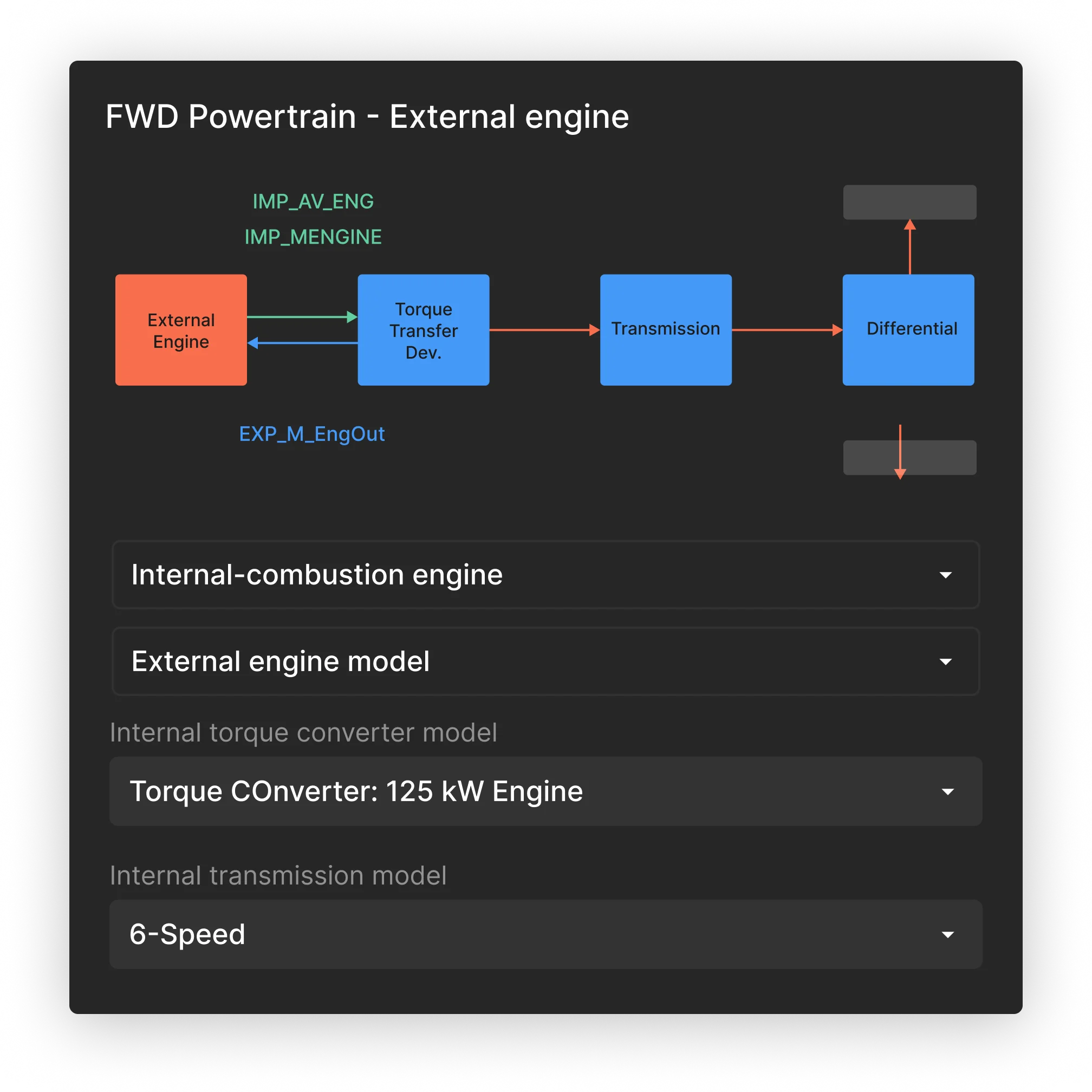Click the green arrow from External Engine
Image resolution: width=1092 pixels, height=1092 pixels.
click(x=302, y=317)
